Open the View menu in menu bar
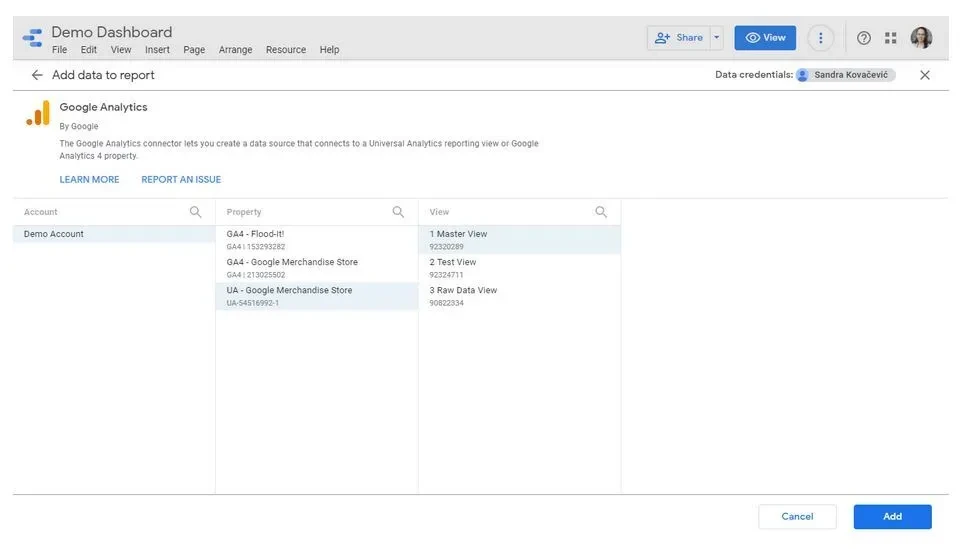Screen dimensions: 975x549 pyautogui.click(x=121, y=50)
